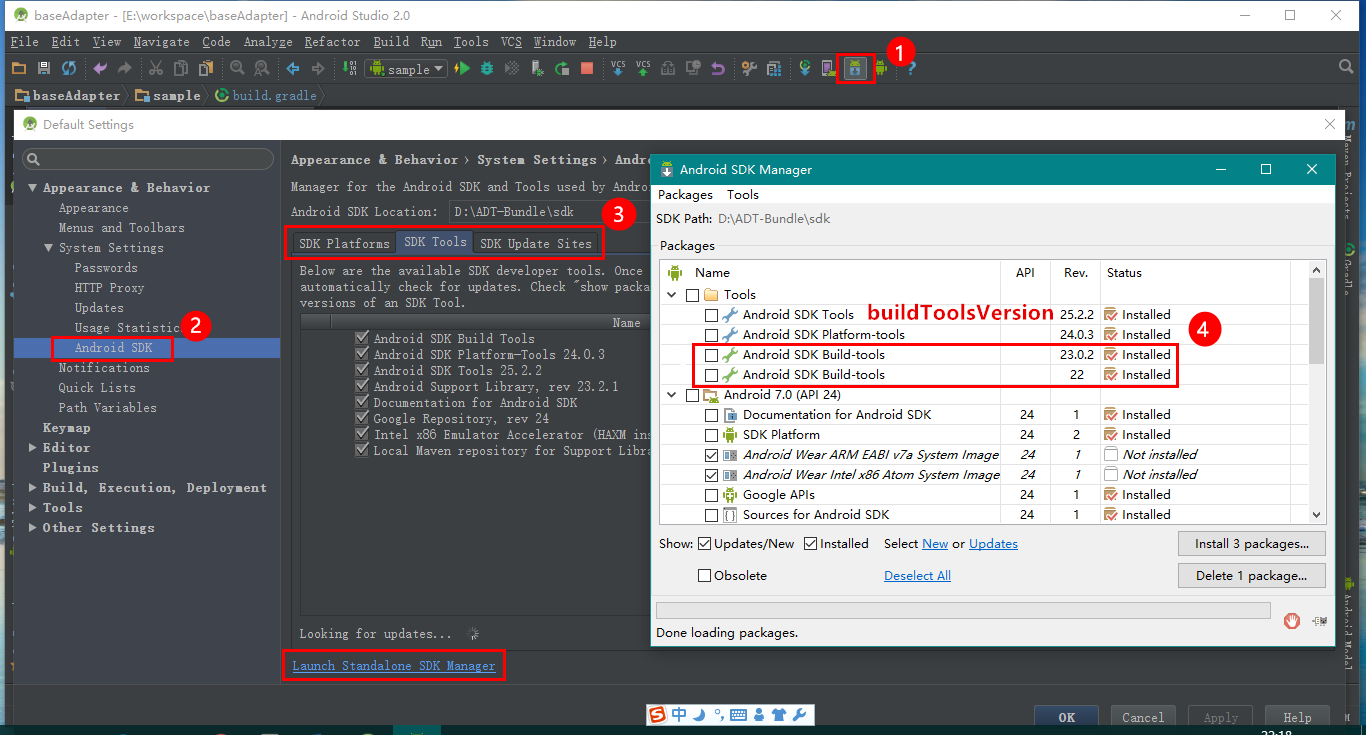This screenshot has height=735, width=1366.
Task: Open the Packages menu in SDK Manager
Action: coord(684,194)
